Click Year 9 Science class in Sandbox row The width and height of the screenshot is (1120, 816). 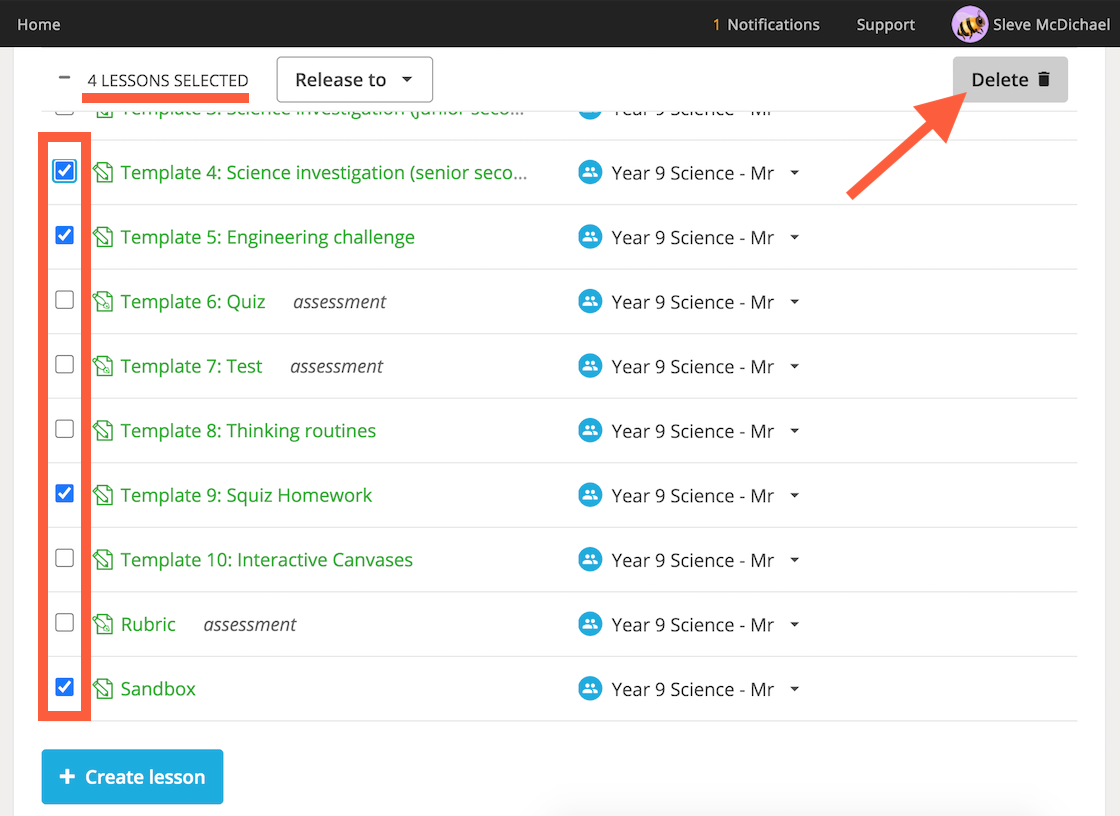click(x=693, y=690)
